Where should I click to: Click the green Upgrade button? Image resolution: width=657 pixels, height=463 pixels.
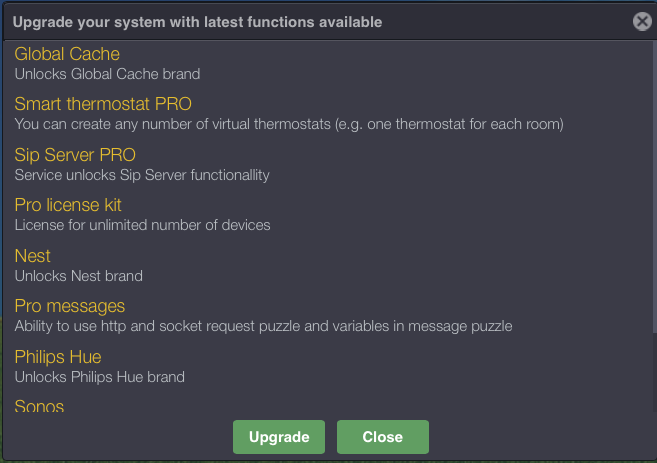(279, 437)
